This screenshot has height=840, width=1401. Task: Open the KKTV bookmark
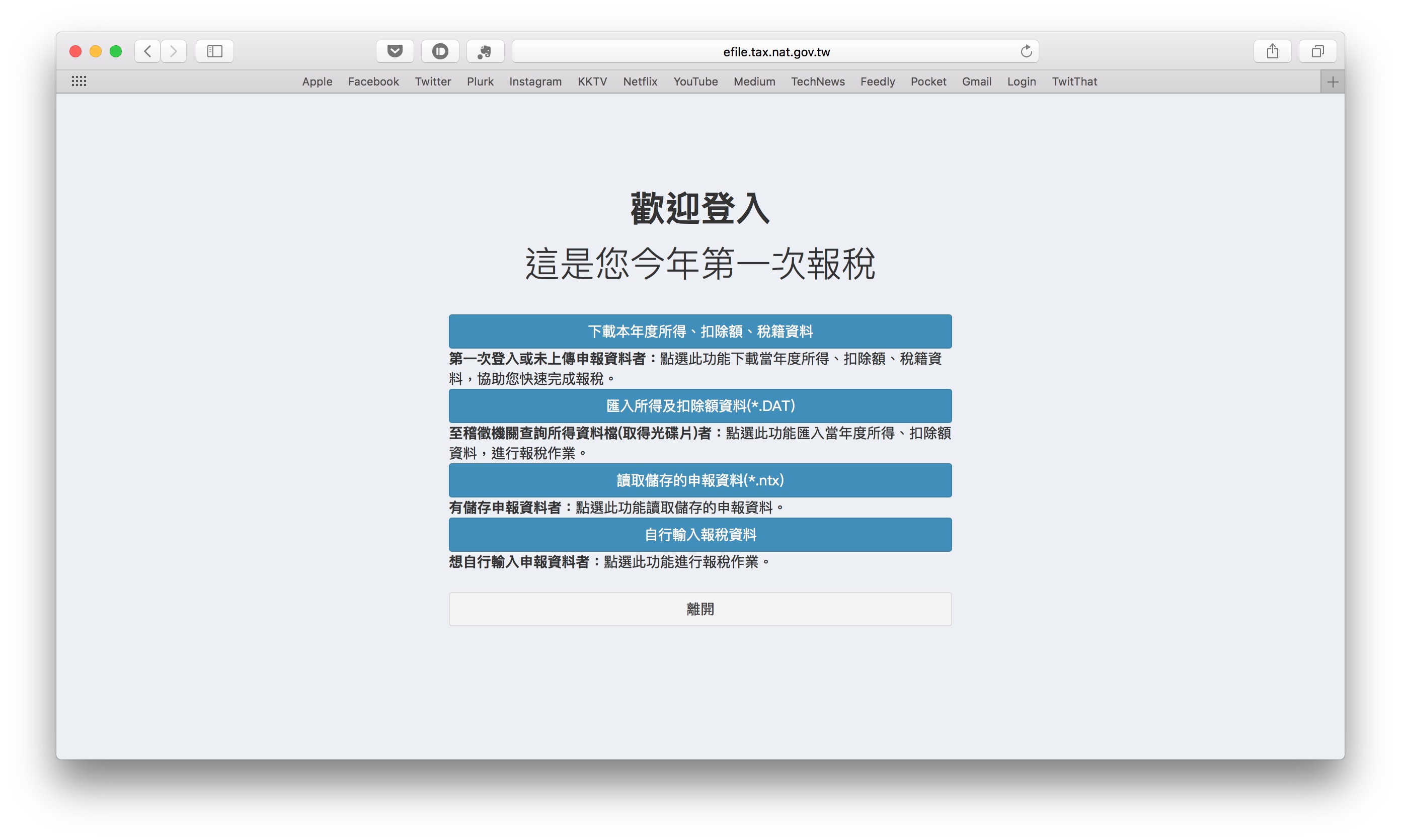[592, 82]
